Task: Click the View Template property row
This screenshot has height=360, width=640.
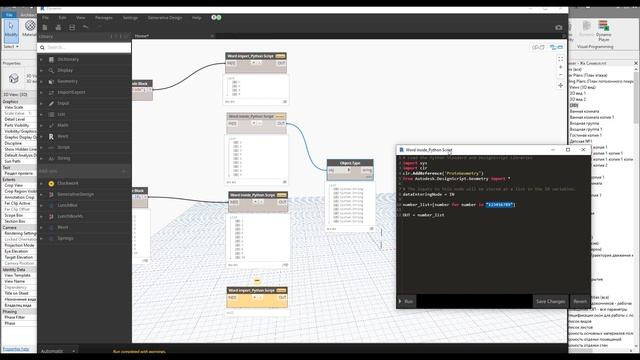Action: [19, 276]
